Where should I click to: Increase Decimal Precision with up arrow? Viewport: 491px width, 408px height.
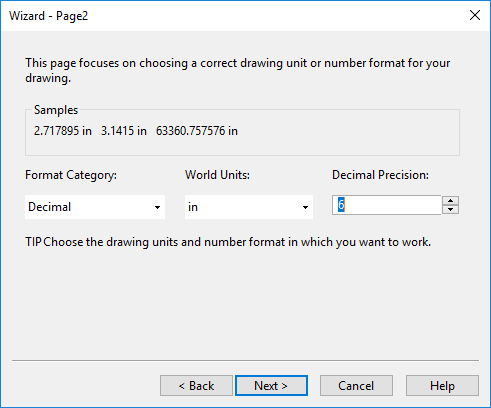tap(451, 201)
